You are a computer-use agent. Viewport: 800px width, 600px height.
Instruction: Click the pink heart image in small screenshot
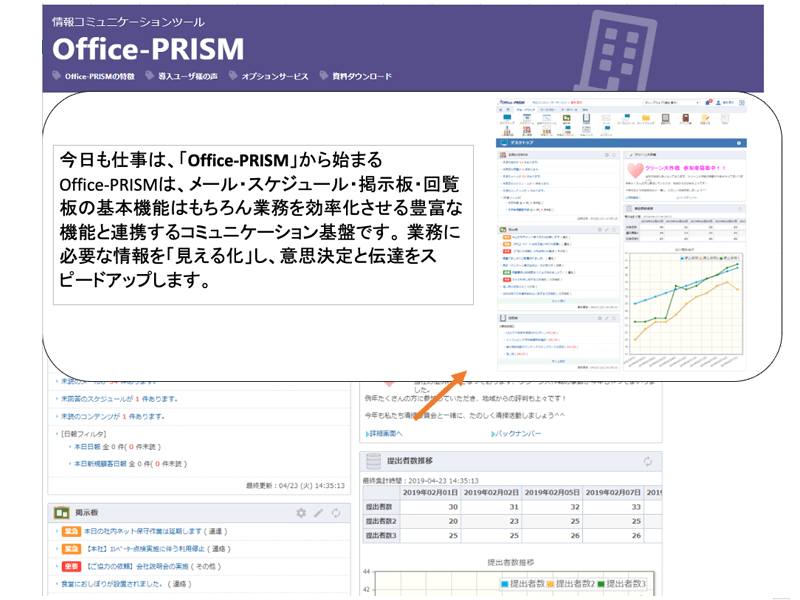[x=635, y=170]
